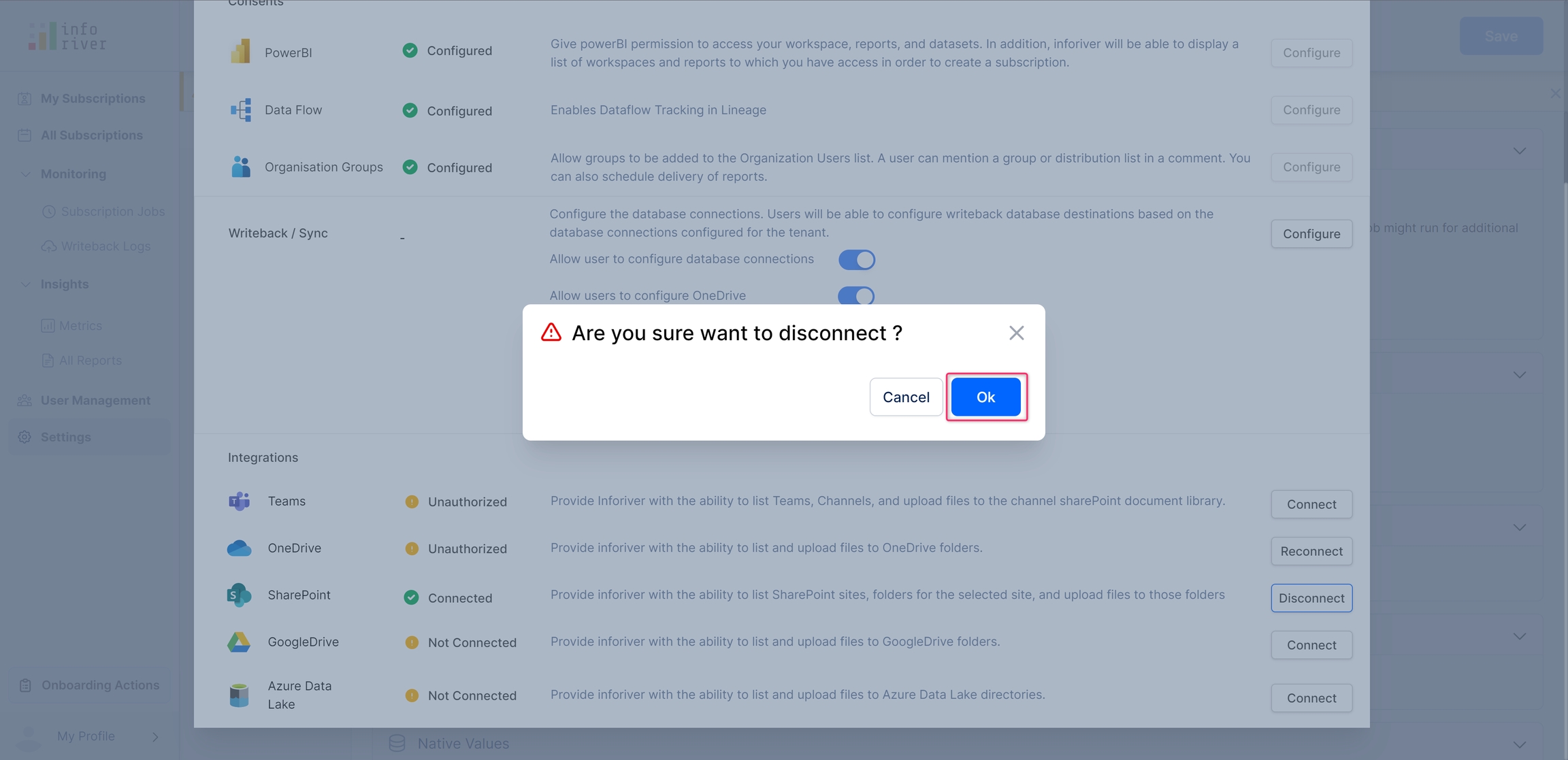The height and width of the screenshot is (760, 1568).
Task: Click Cancel in the disconnect dialog
Action: 906,397
